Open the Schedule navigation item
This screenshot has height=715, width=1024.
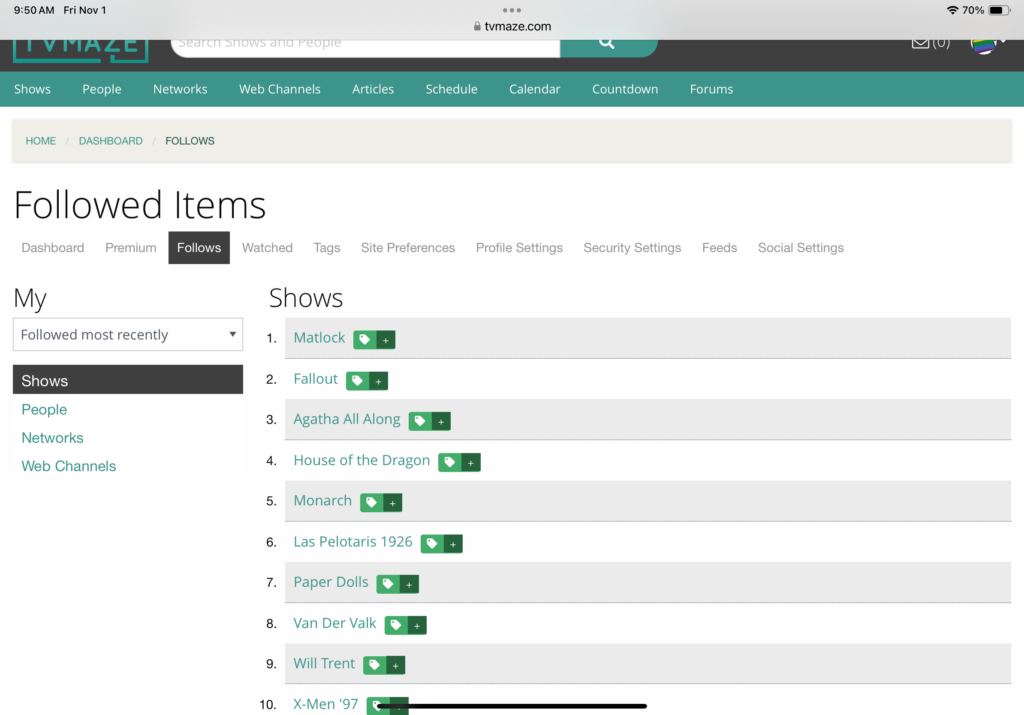click(x=451, y=89)
